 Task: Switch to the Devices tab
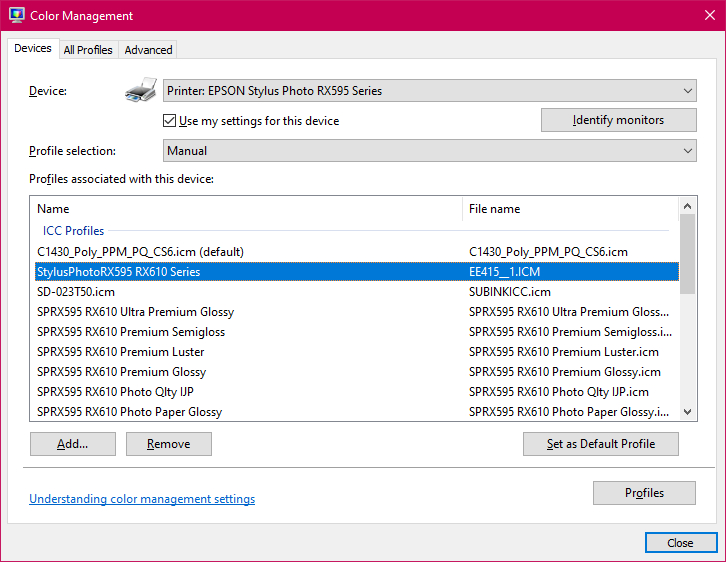click(32, 48)
